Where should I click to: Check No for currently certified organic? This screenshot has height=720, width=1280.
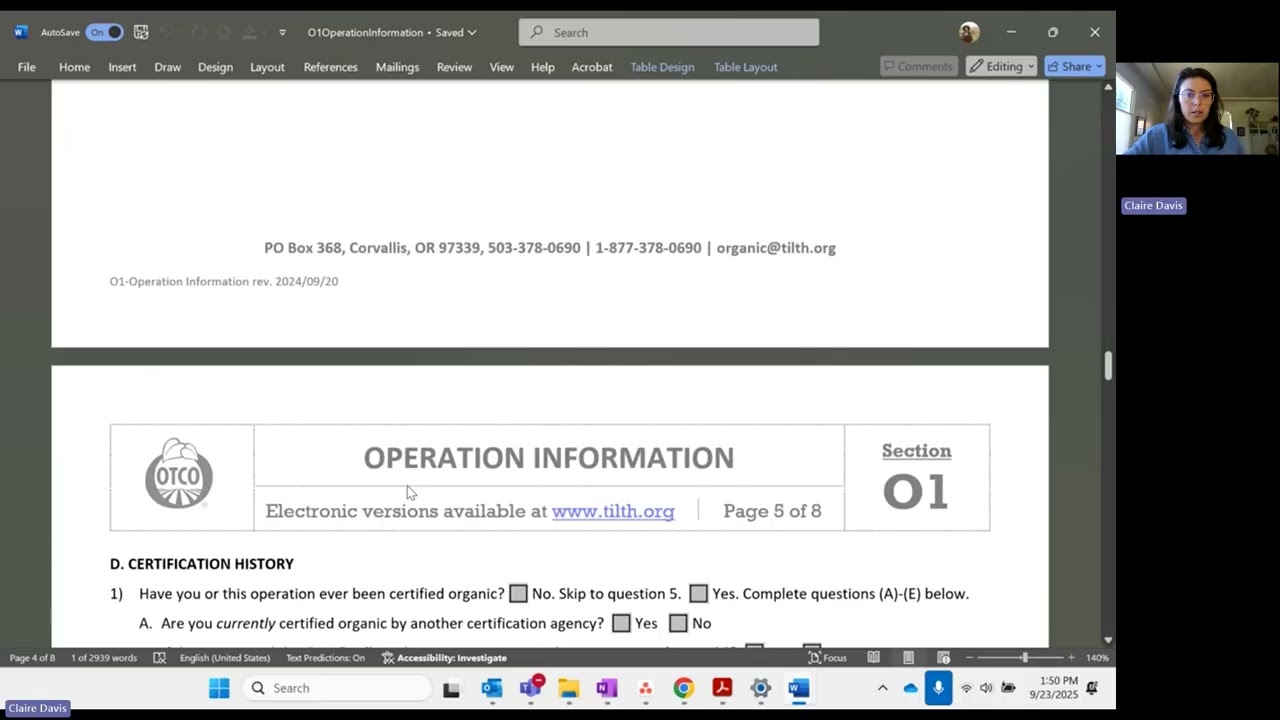click(678, 623)
